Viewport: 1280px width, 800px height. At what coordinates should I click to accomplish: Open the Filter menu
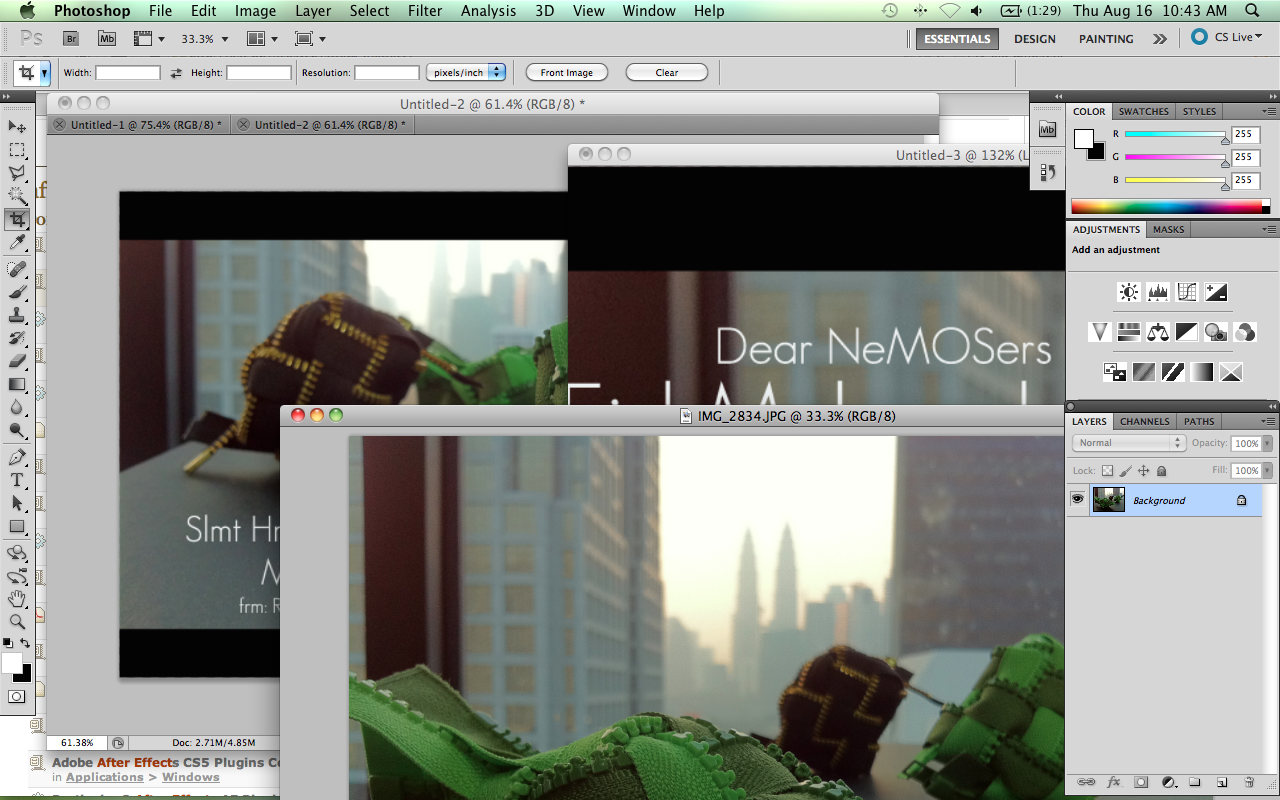(425, 11)
